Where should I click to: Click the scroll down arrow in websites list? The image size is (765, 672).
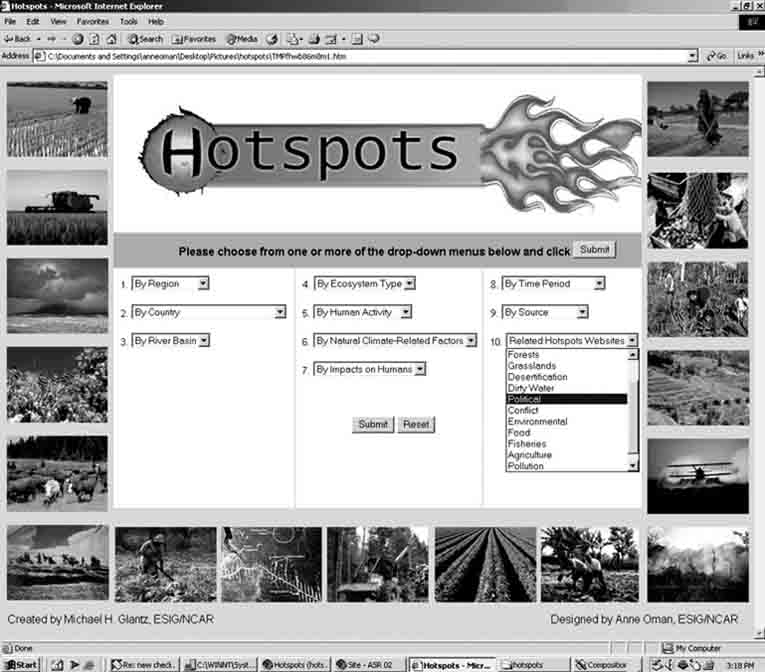pyautogui.click(x=632, y=465)
